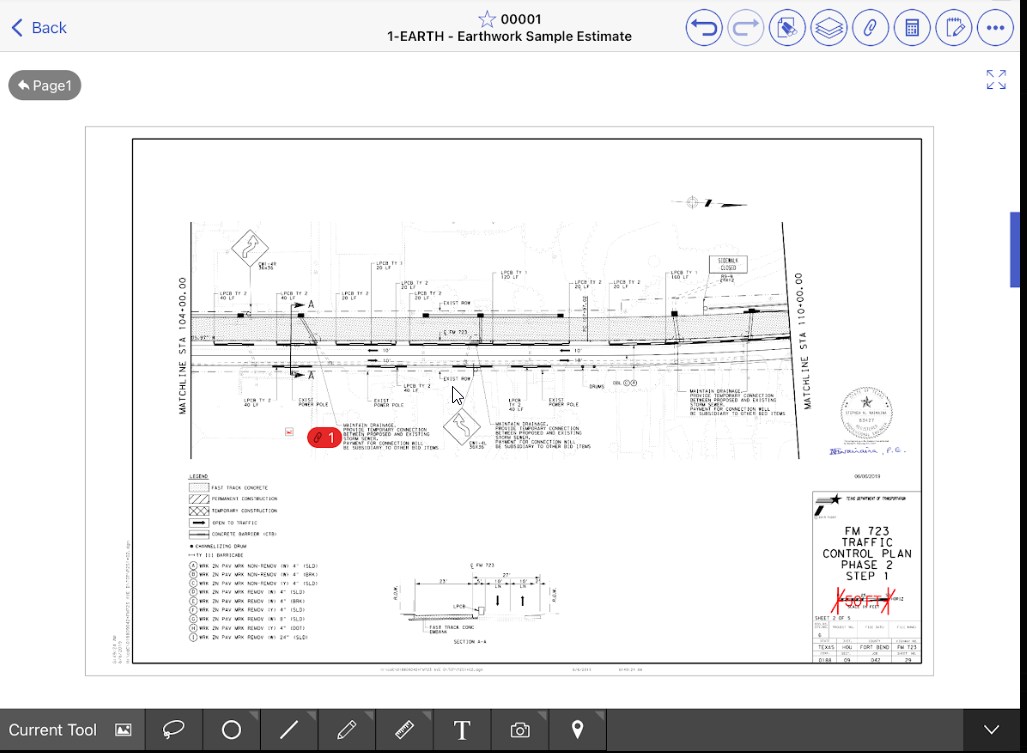Open the camera photo tool
Image resolution: width=1027 pixels, height=753 pixels.
pos(519,730)
